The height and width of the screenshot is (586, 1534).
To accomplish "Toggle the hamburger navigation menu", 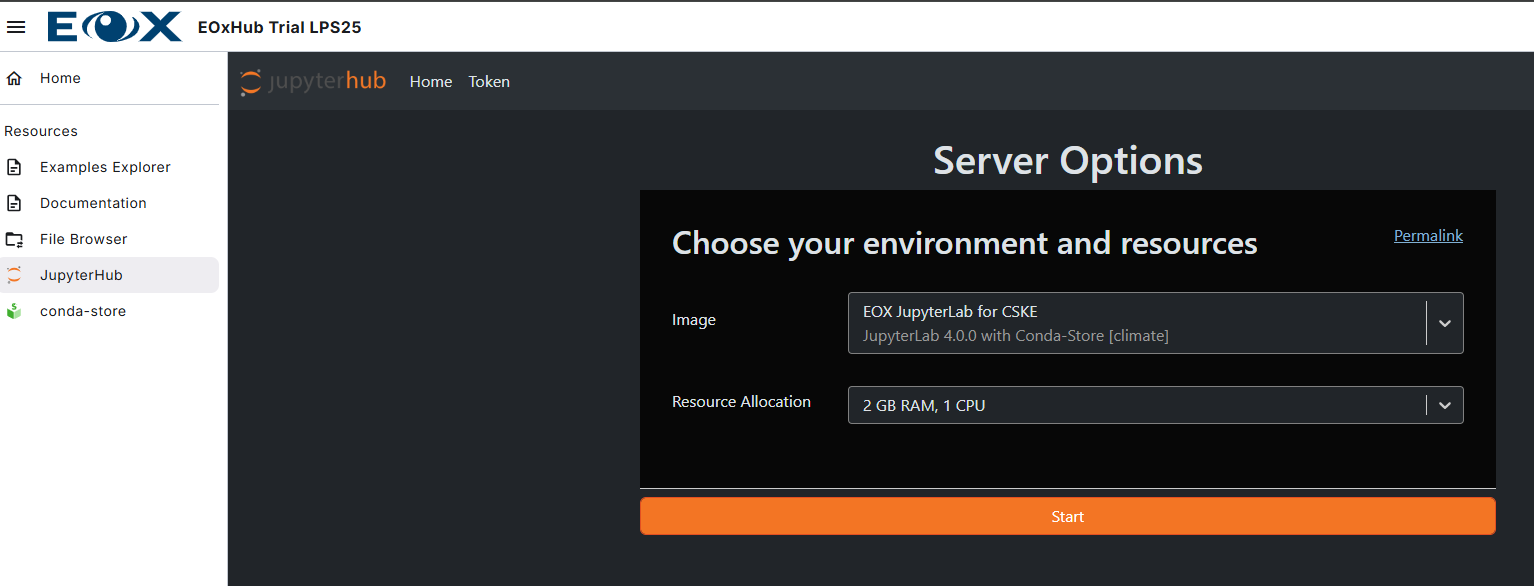I will click(x=16, y=27).
